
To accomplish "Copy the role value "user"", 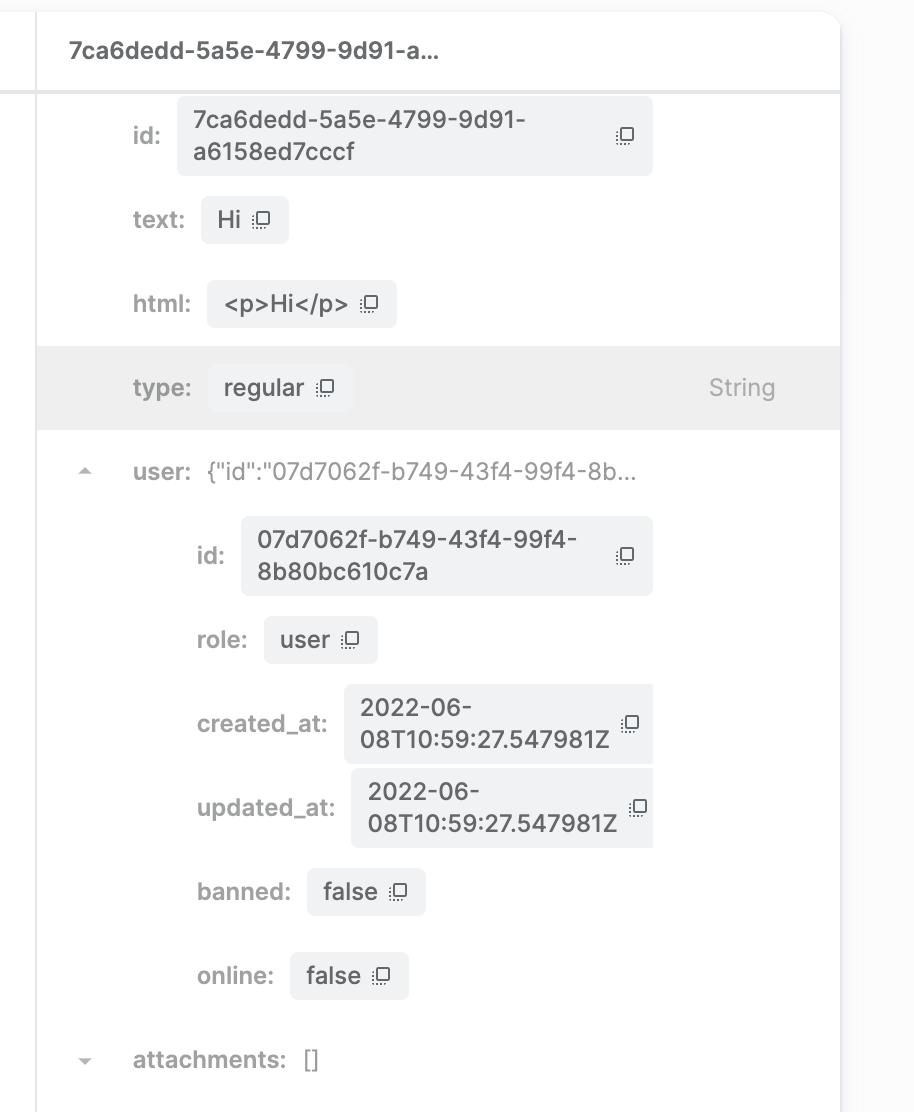I will 348,640.
